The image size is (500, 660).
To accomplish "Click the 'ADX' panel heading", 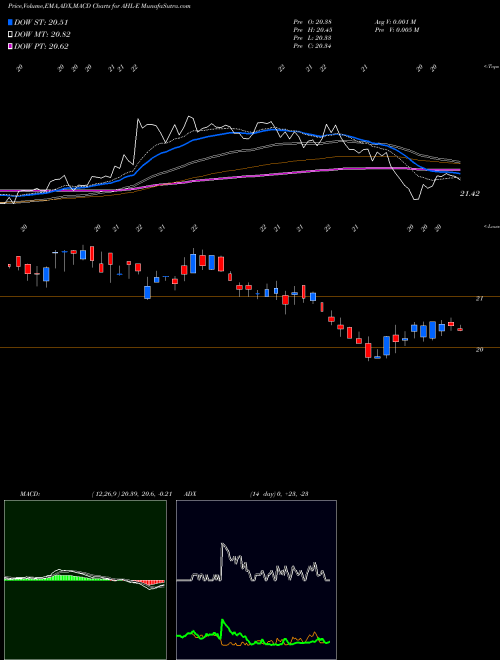I will click(190, 494).
